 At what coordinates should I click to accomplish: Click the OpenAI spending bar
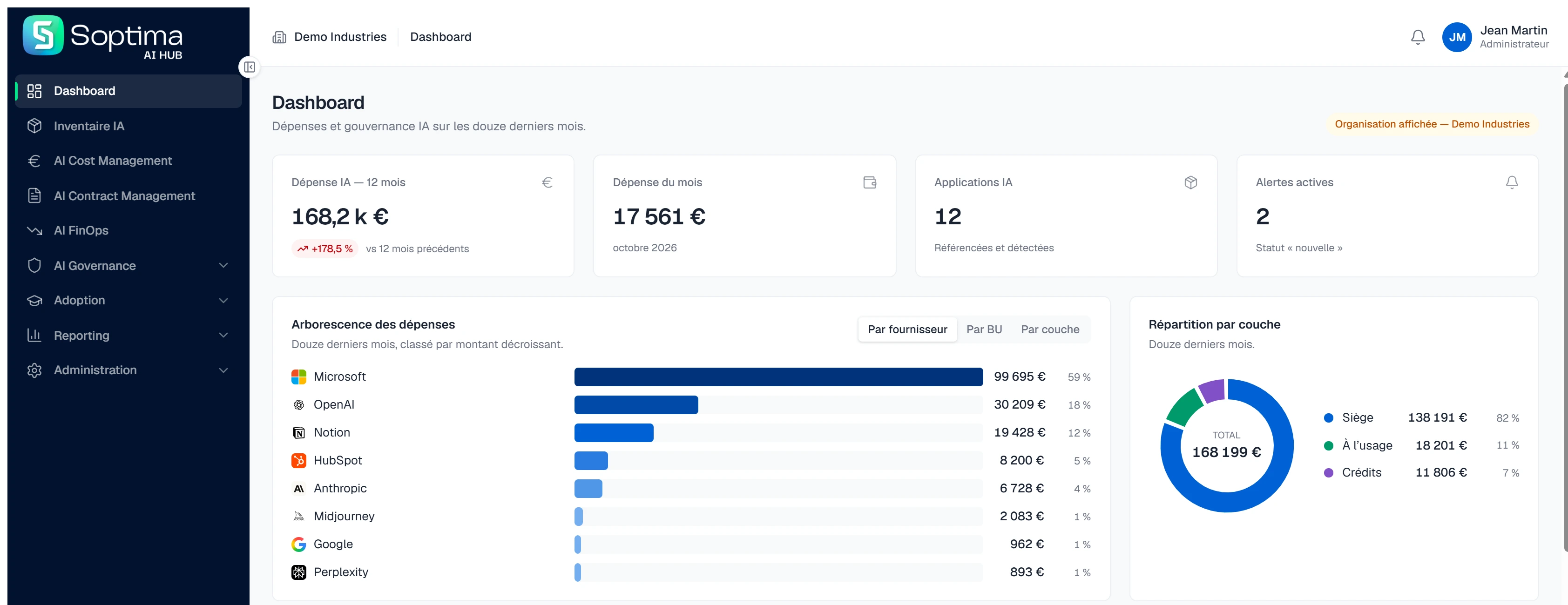tap(636, 405)
